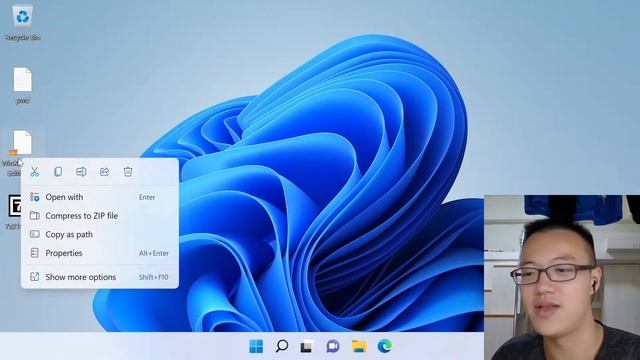The width and height of the screenshot is (640, 360).
Task: Click the Share icon in context menu
Action: point(104,172)
